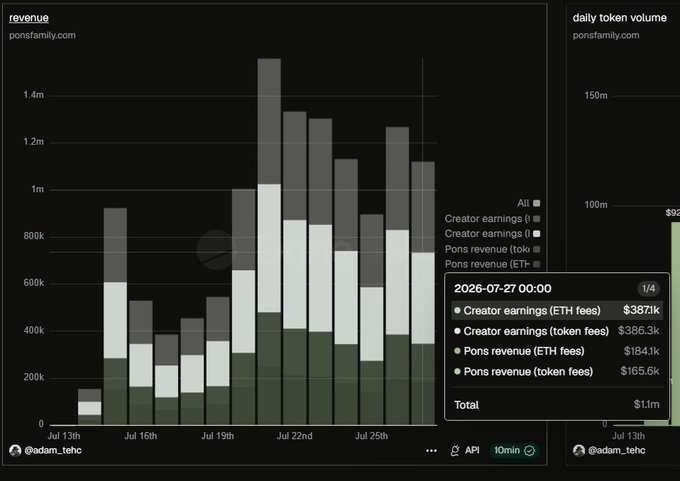Select Creator earnings (token fees) tooltip row
680x481 pixels.
click(557, 331)
